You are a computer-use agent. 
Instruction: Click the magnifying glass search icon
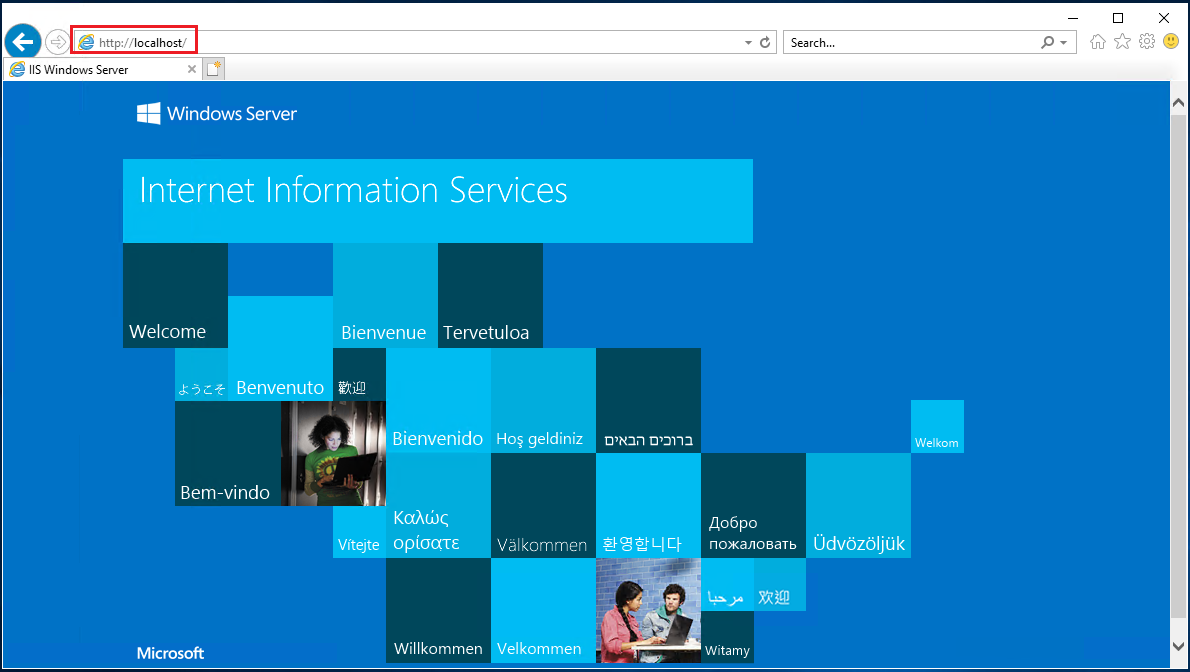click(1047, 43)
